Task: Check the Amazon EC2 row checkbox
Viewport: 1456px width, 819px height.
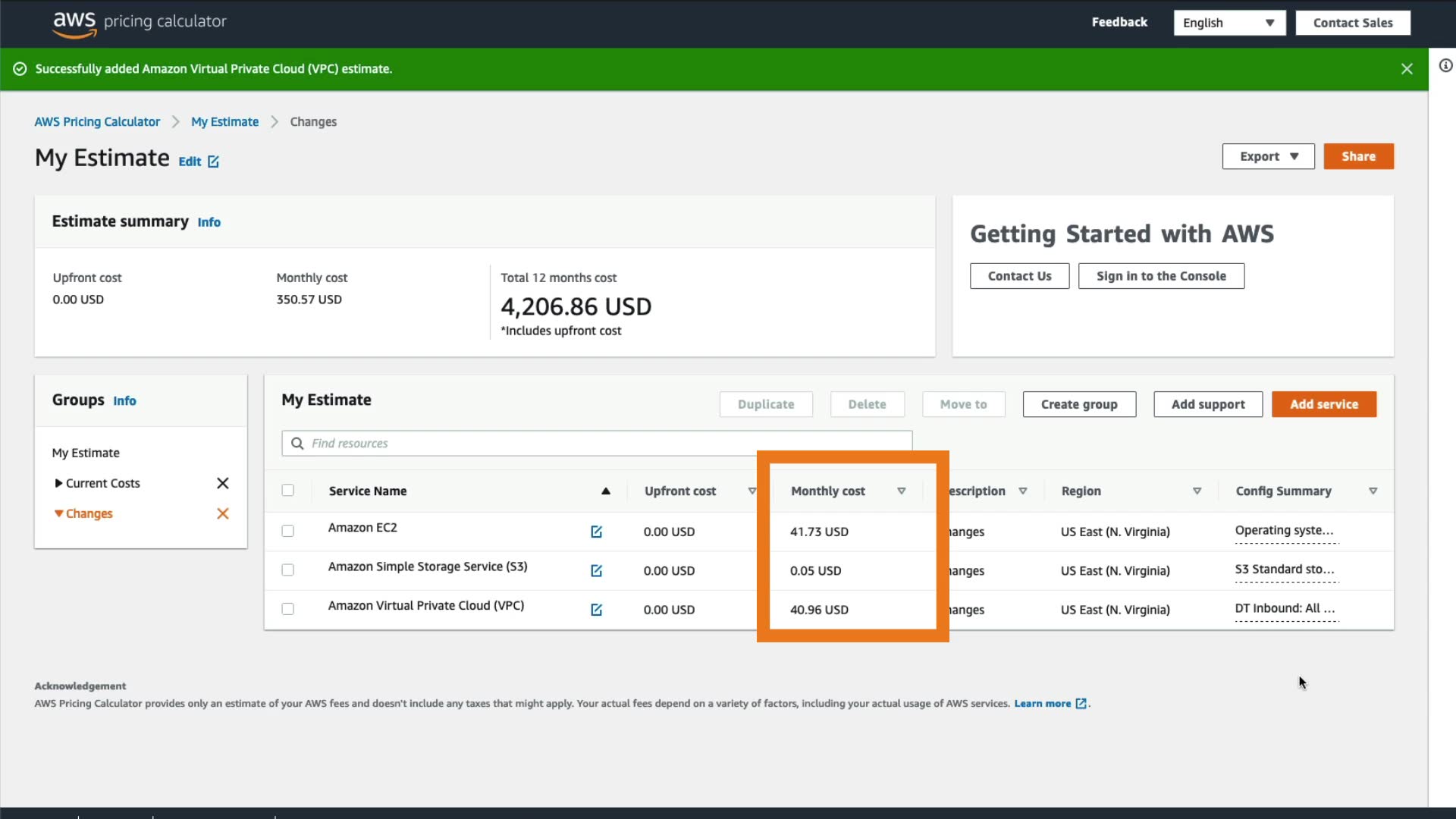Action: pos(287,531)
